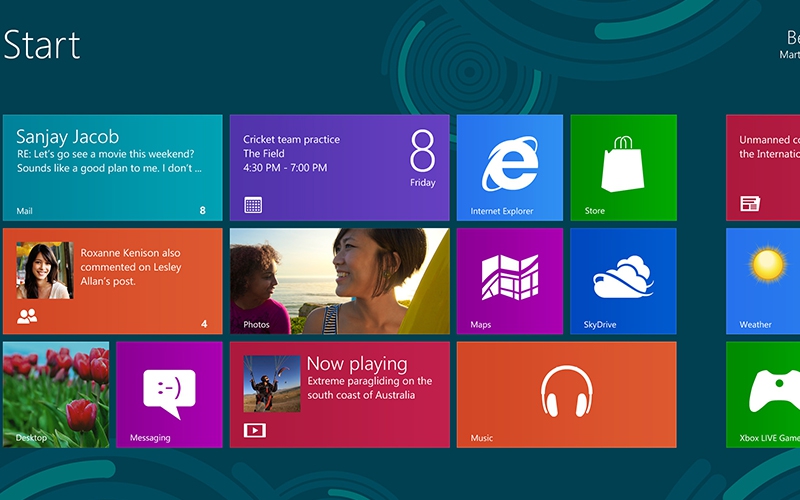Open the Messaging smiley tile
Viewport: 800px width, 500px height.
pos(169,394)
